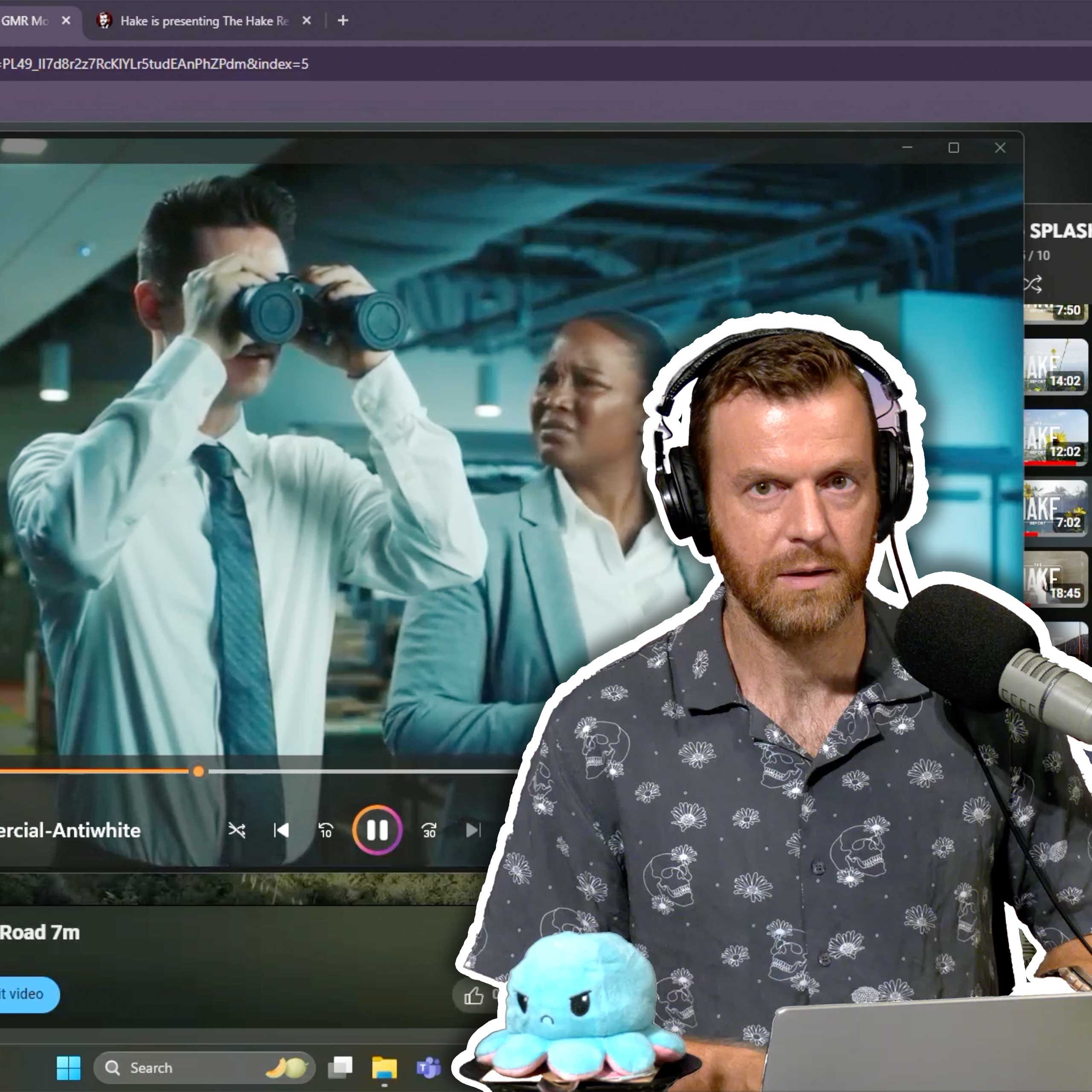Skip to the next track
1092x1092 pixels.
tap(473, 831)
